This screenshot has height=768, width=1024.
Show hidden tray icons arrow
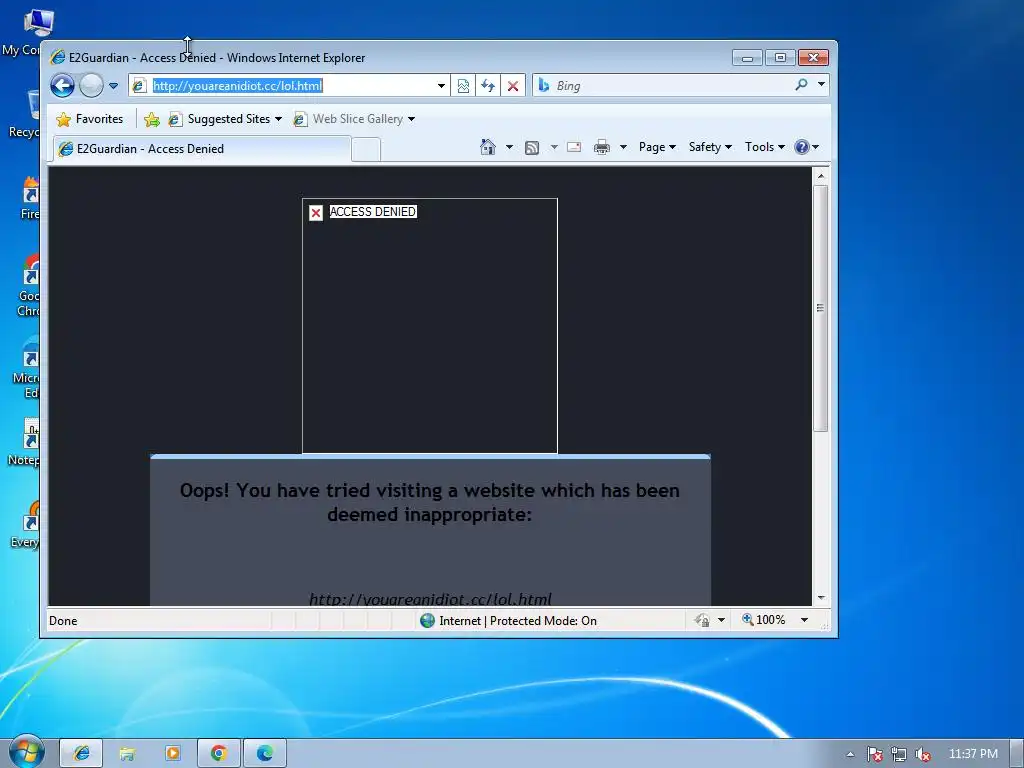850,754
